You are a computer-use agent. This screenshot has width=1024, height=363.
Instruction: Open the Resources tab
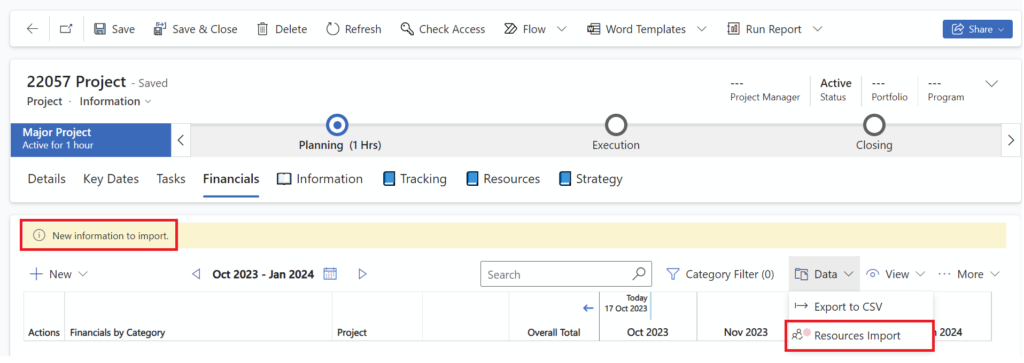[x=503, y=179]
